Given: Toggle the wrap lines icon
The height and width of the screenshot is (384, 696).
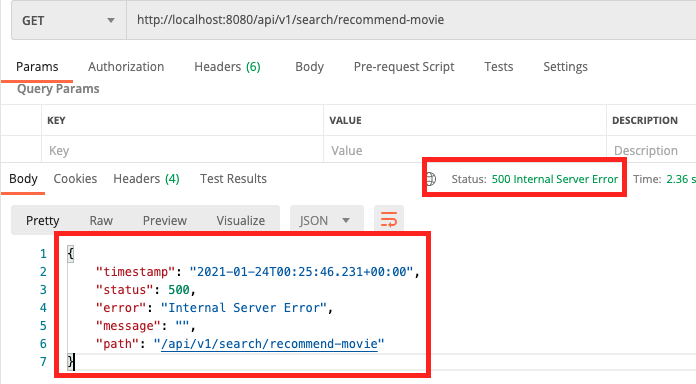Looking at the screenshot, I should pyautogui.click(x=389, y=220).
